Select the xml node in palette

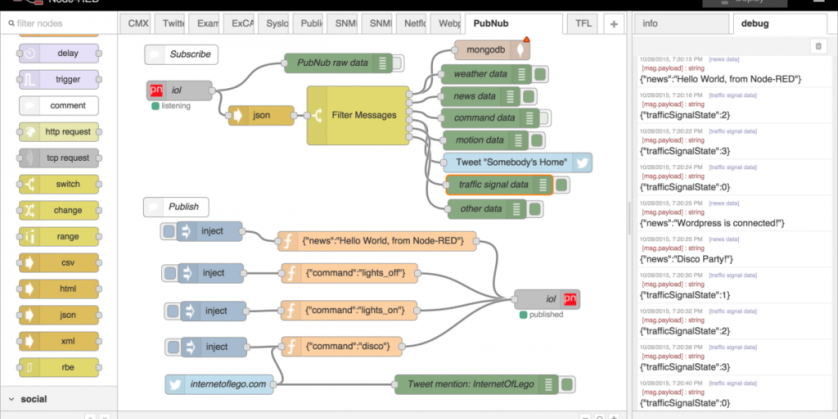[x=59, y=342]
